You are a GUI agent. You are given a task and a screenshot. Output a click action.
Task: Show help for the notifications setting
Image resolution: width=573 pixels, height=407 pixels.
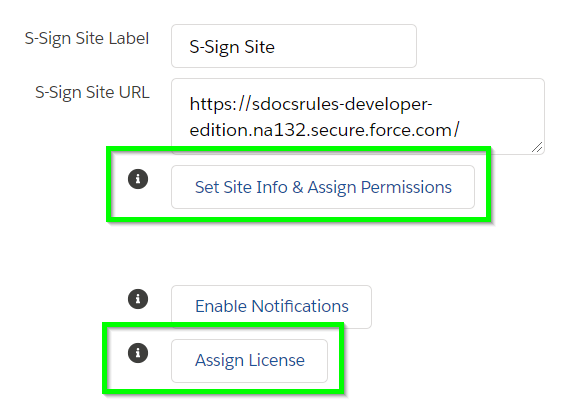138,299
